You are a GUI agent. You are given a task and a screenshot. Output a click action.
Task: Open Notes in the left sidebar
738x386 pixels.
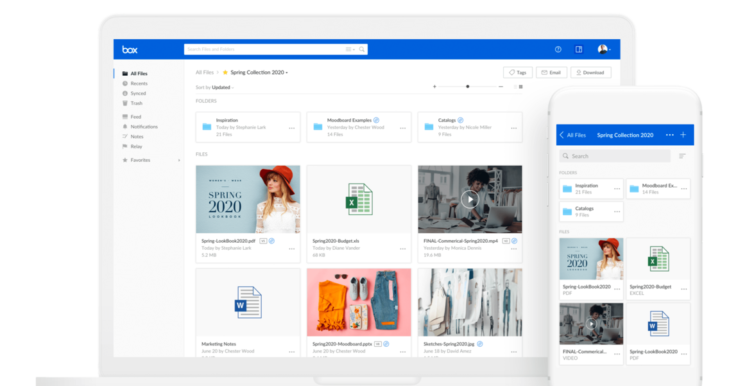tap(133, 137)
